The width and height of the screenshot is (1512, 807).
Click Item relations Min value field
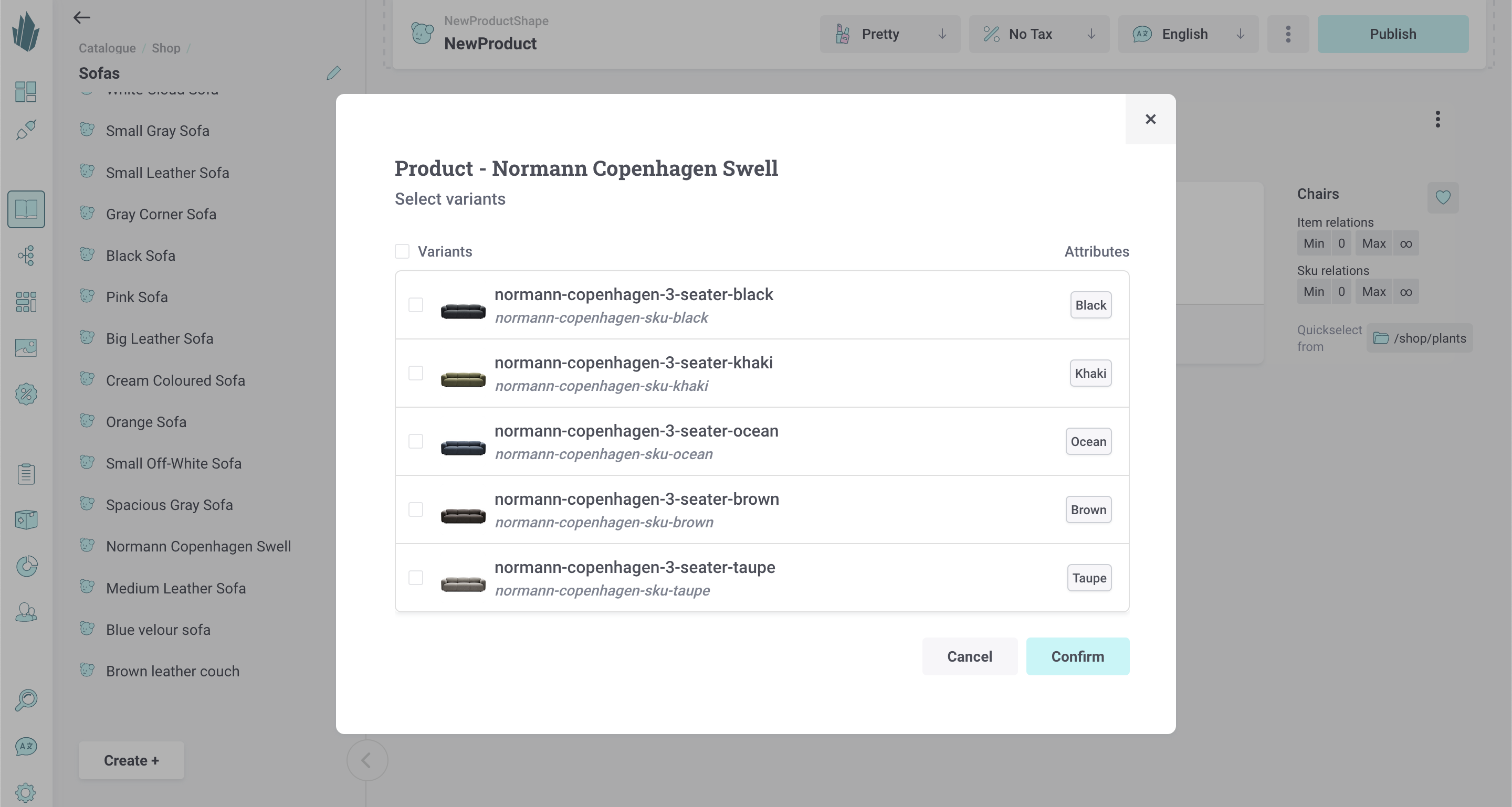pyautogui.click(x=1341, y=243)
